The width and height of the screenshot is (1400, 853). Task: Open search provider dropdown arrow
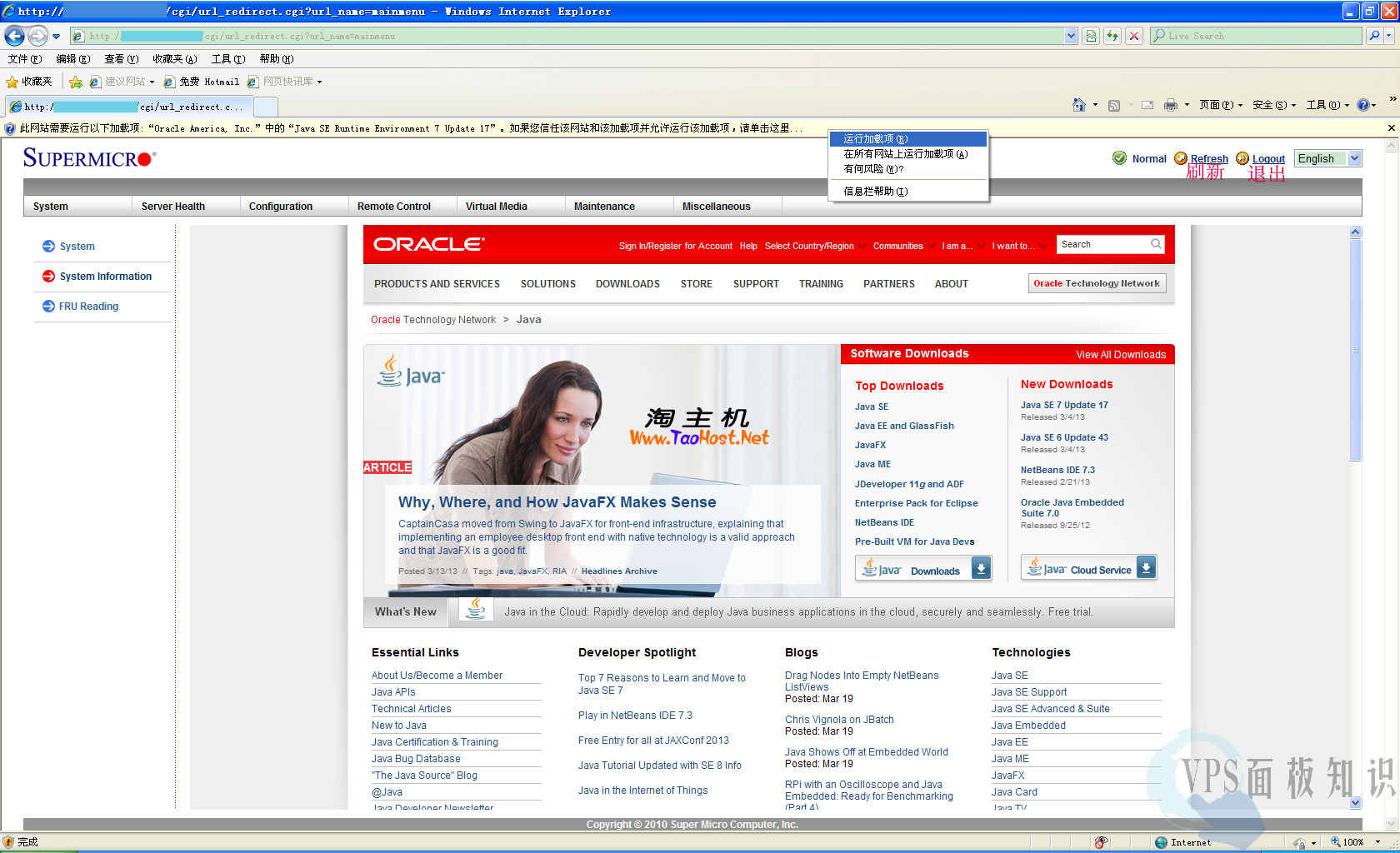1390,36
